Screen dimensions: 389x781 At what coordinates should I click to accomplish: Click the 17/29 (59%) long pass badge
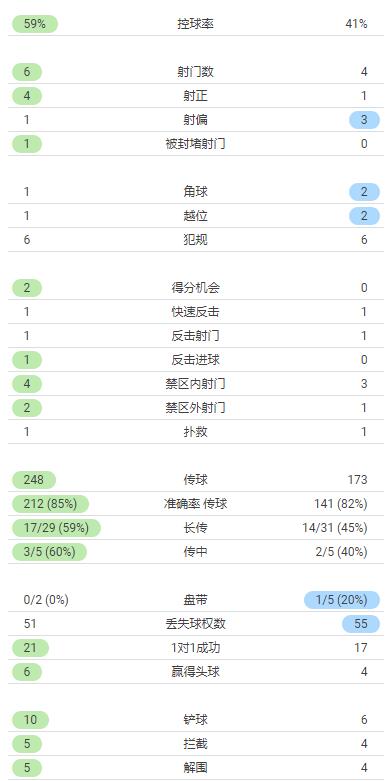point(56,527)
